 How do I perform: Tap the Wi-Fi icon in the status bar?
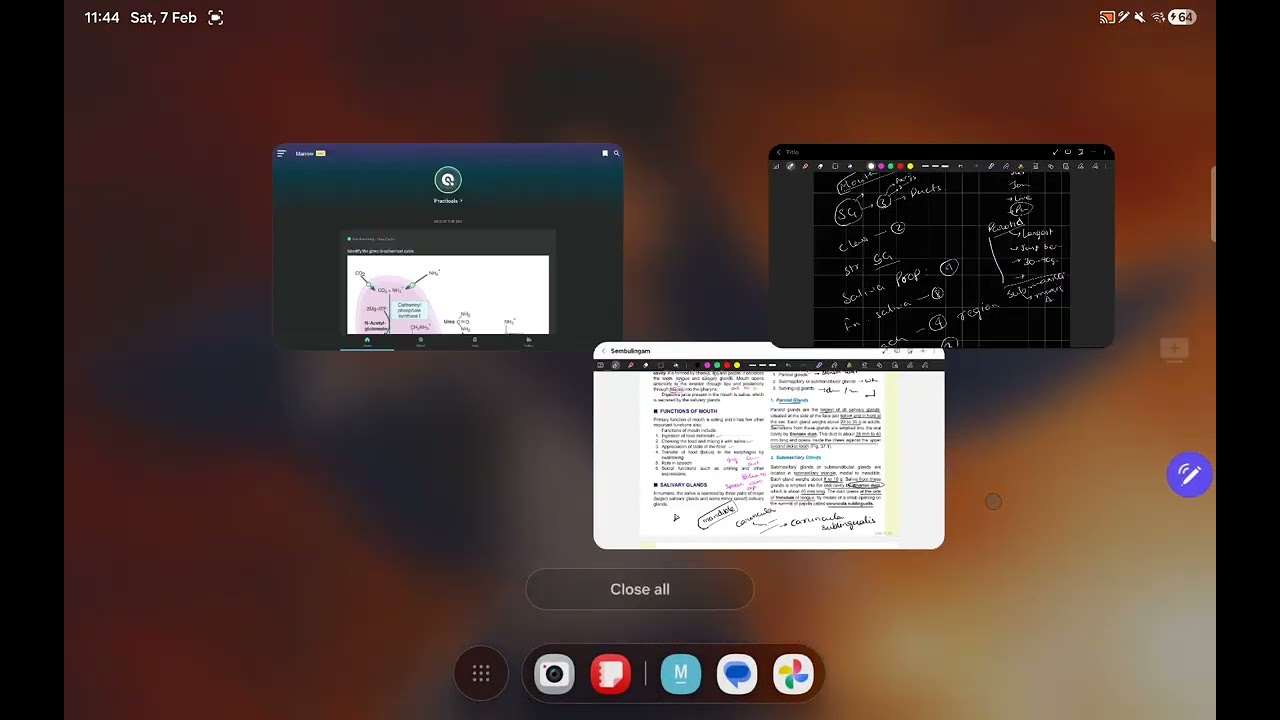coord(1159,17)
